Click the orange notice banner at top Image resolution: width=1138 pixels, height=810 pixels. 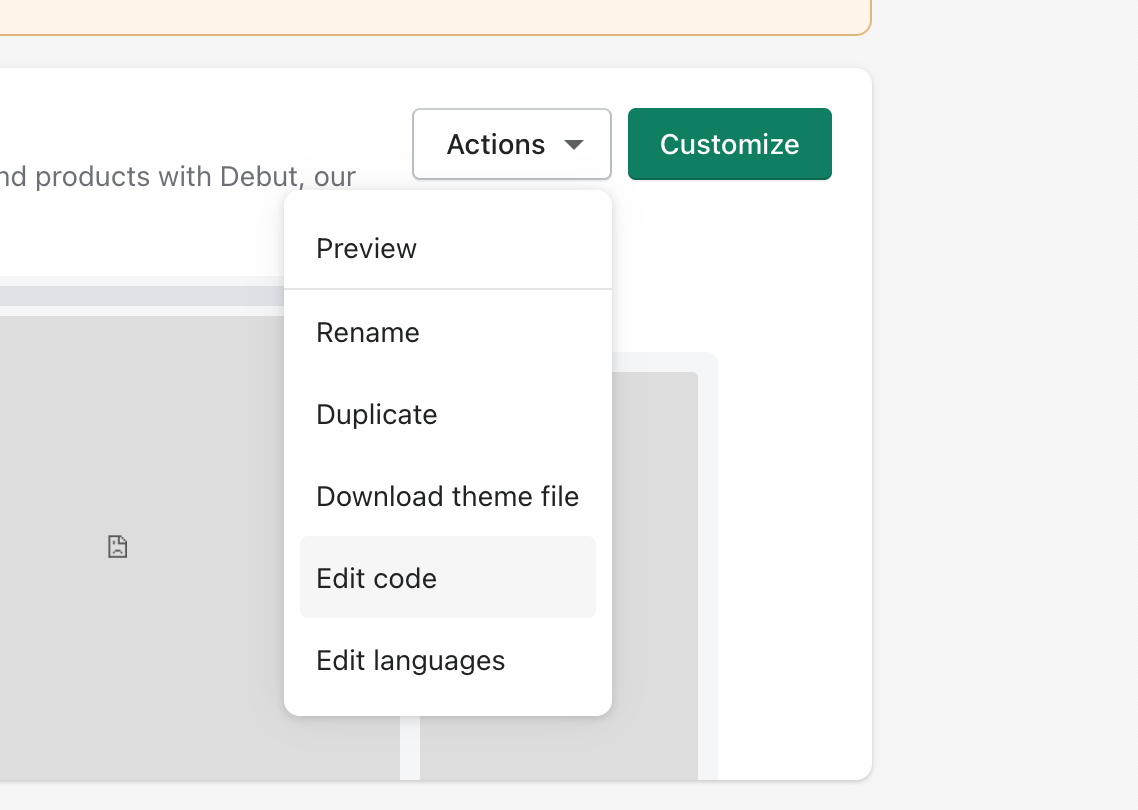(430, 16)
